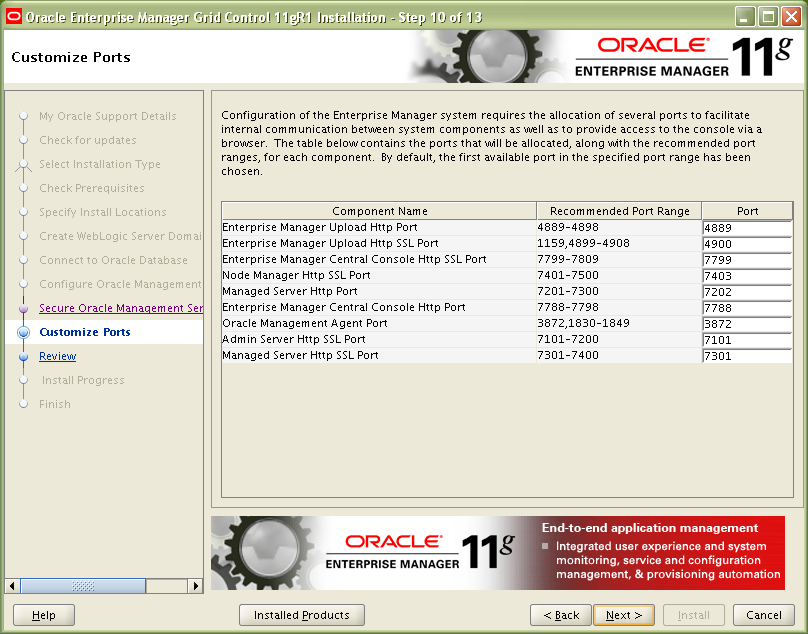This screenshot has height=634, width=808.
Task: Open Installed Products dialog
Action: pos(302,615)
